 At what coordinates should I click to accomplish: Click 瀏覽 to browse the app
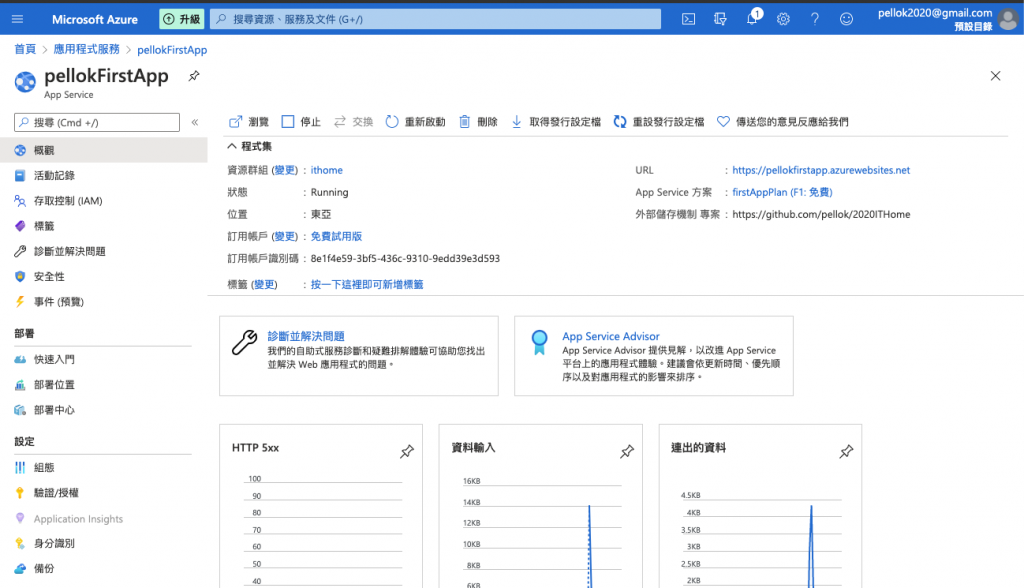tap(249, 122)
